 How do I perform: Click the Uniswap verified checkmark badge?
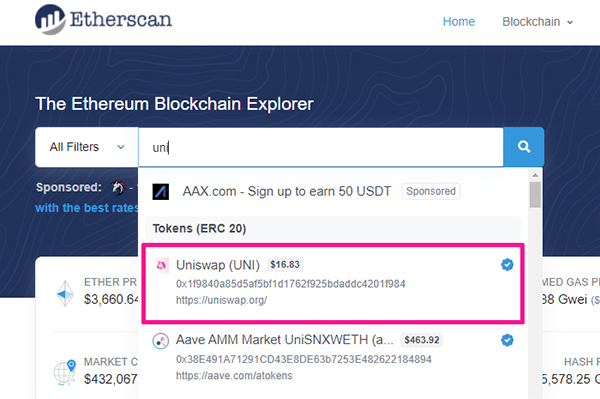507,264
